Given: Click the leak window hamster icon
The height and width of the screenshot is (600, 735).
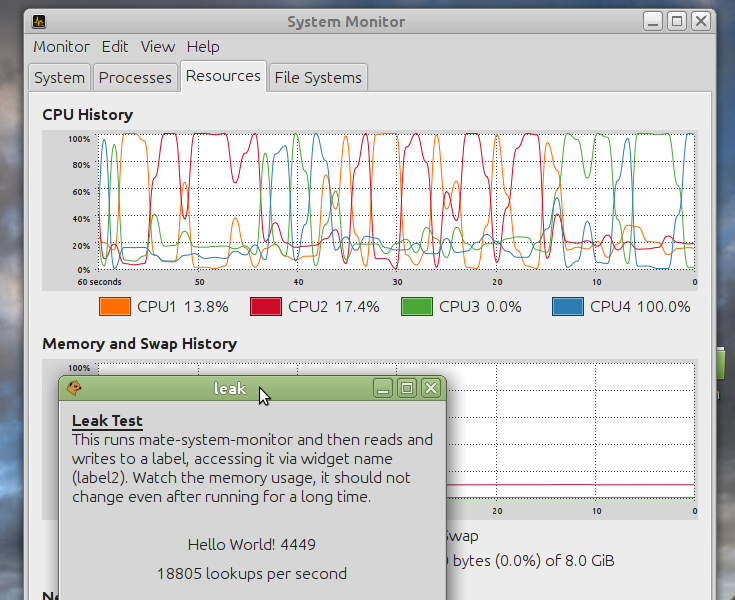Looking at the screenshot, I should pyautogui.click(x=75, y=388).
